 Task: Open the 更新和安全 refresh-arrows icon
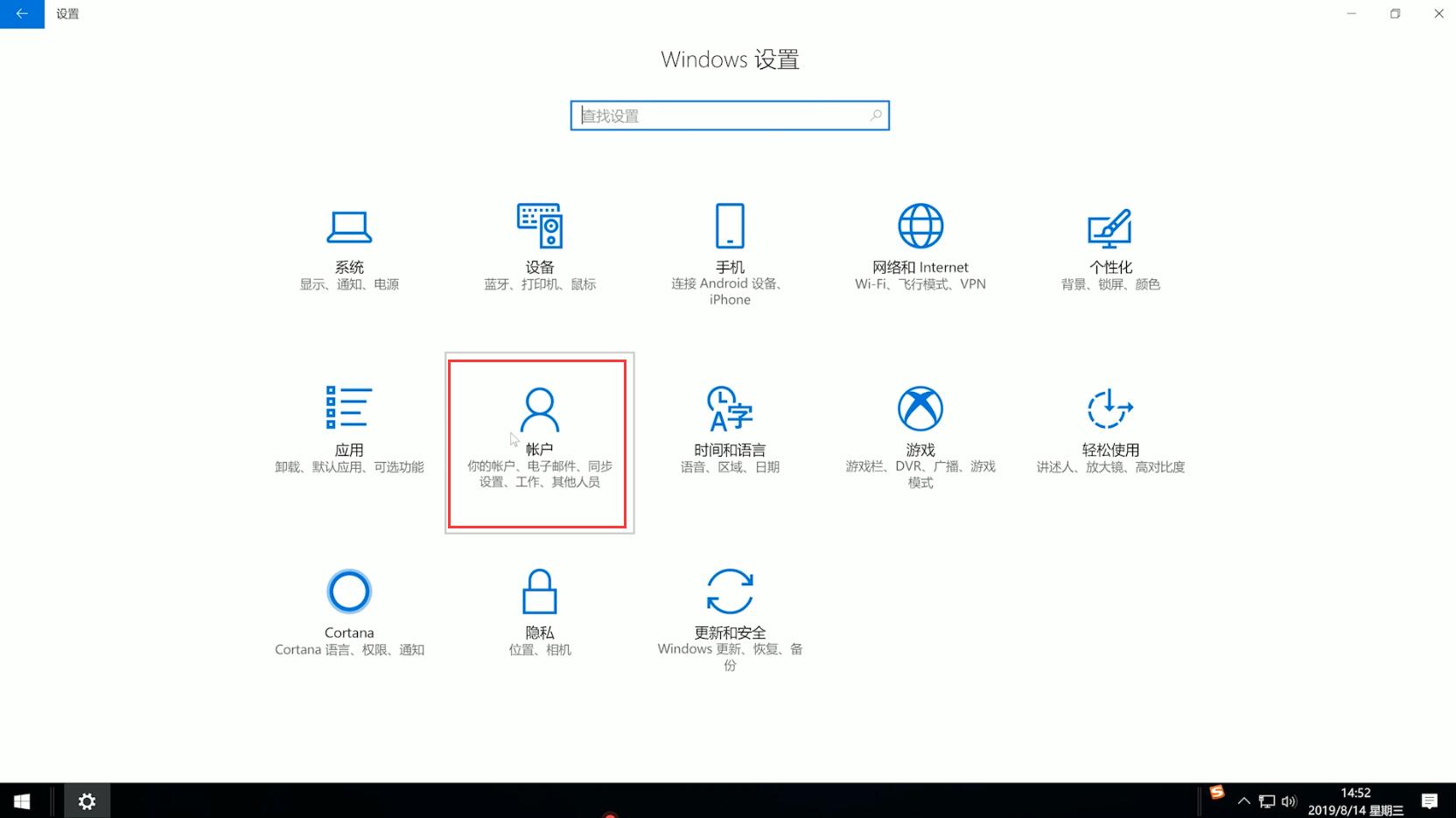[730, 591]
